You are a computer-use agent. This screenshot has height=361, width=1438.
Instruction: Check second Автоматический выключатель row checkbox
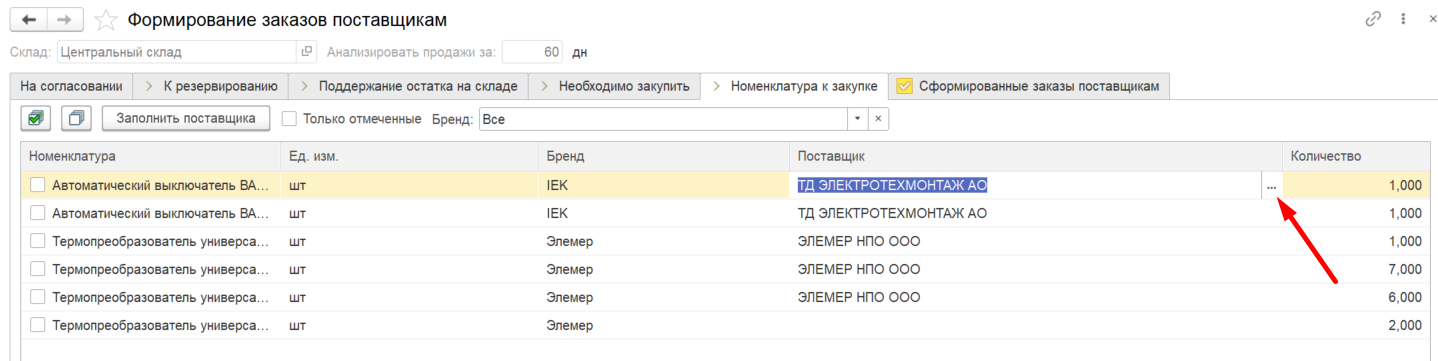[x=38, y=213]
